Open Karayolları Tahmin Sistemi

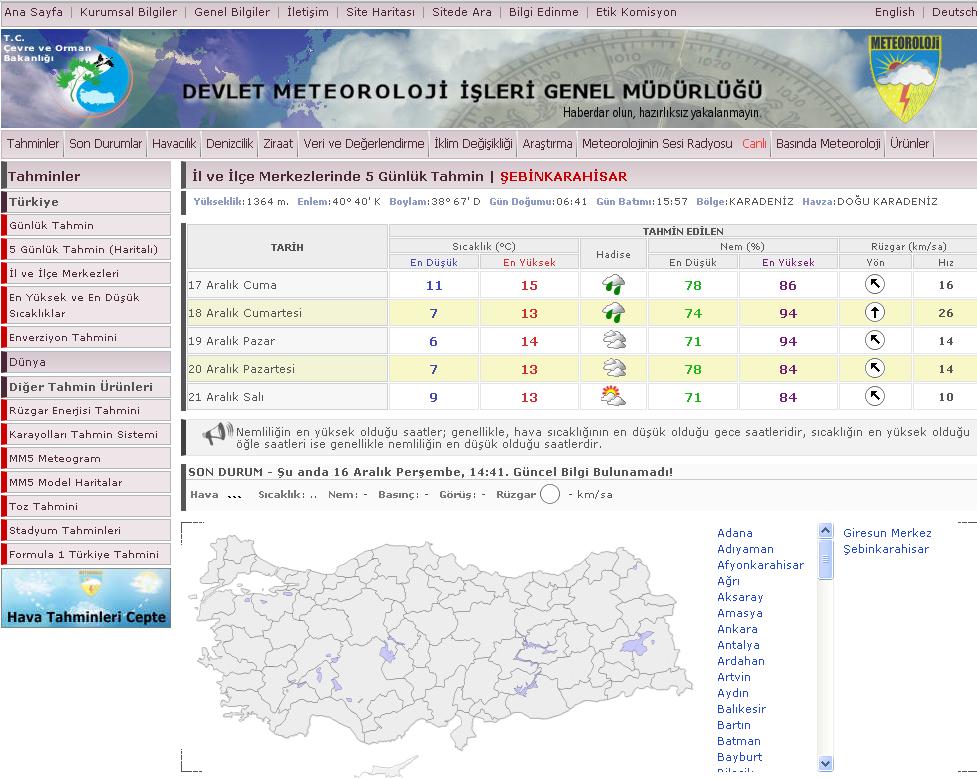click(x=86, y=434)
